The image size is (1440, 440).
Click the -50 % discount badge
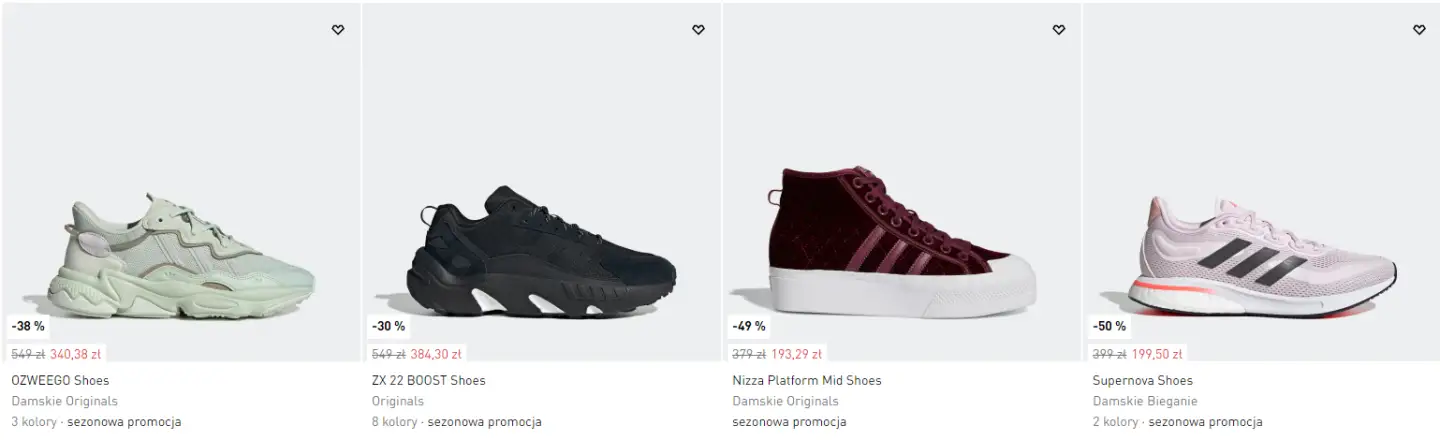pos(1109,326)
